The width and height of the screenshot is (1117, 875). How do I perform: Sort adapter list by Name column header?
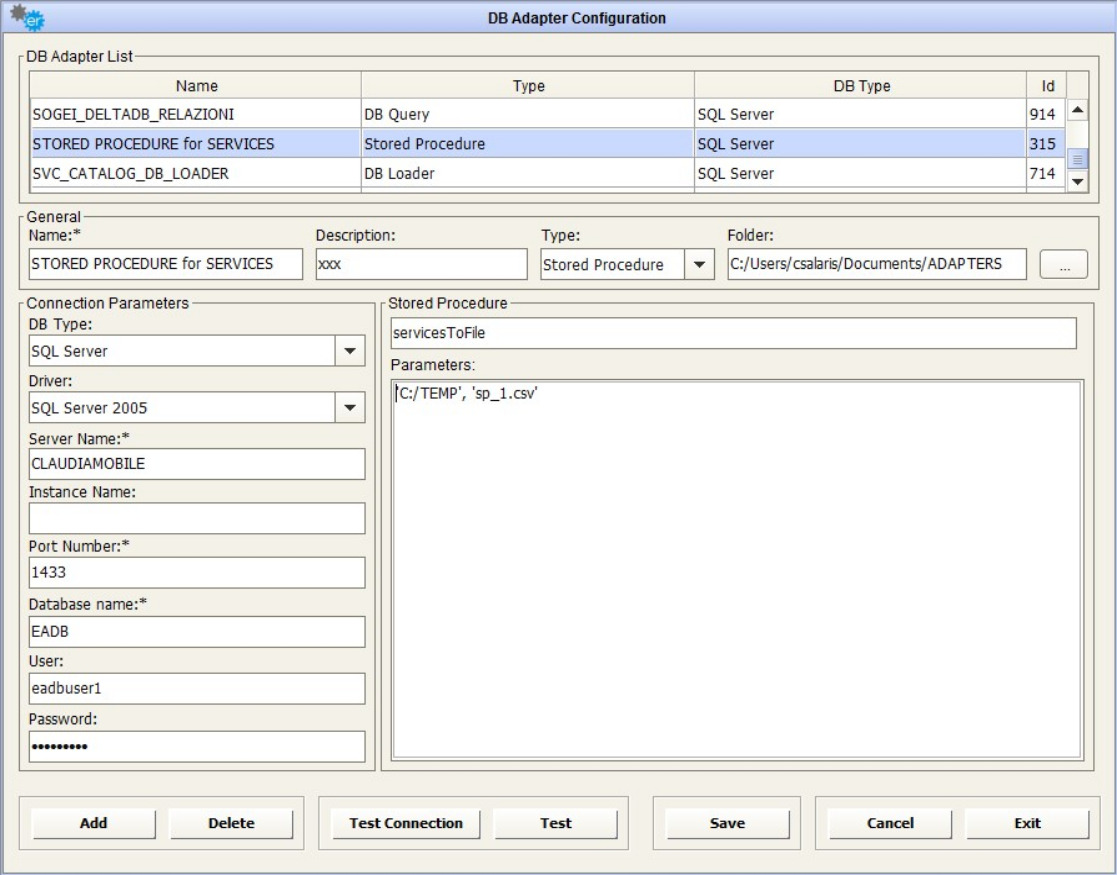(195, 86)
